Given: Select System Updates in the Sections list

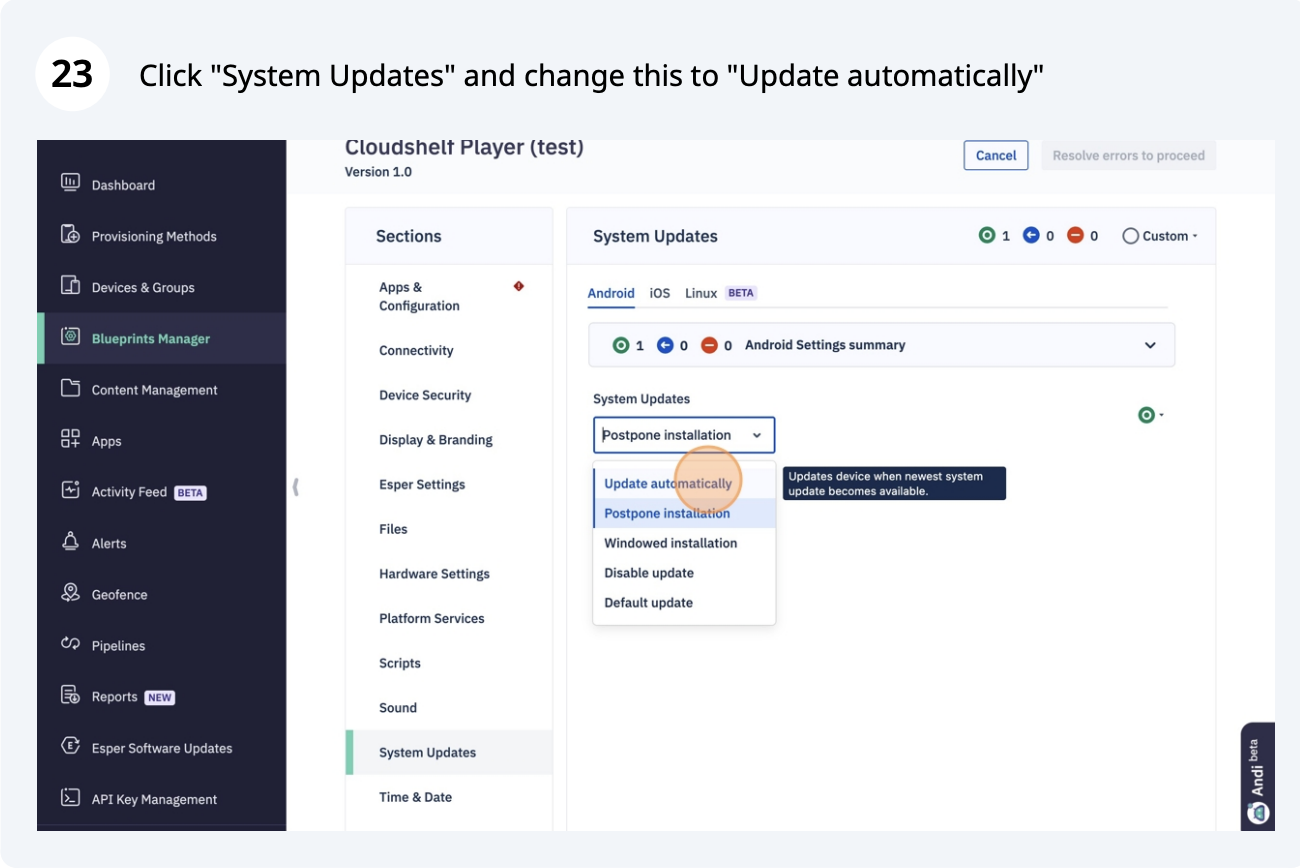Looking at the screenshot, I should (x=449, y=753).
